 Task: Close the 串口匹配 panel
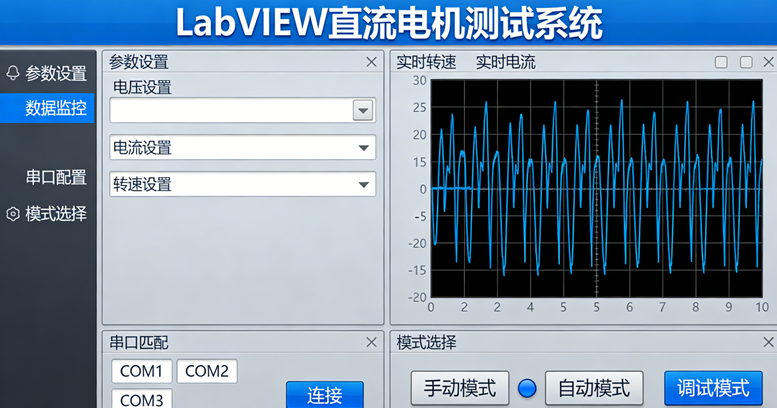(372, 343)
